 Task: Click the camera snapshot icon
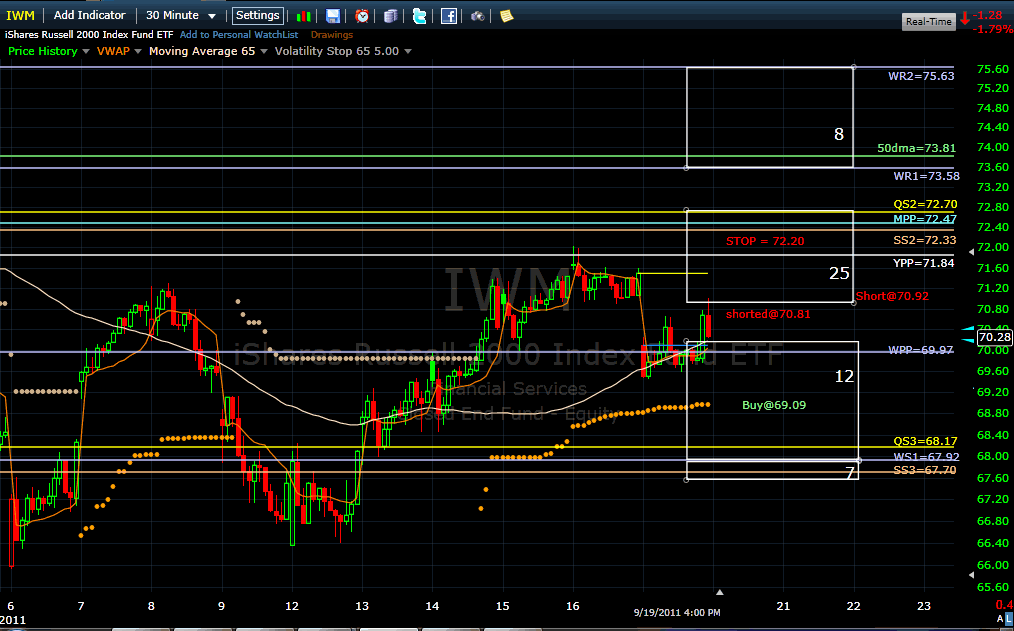coord(477,16)
